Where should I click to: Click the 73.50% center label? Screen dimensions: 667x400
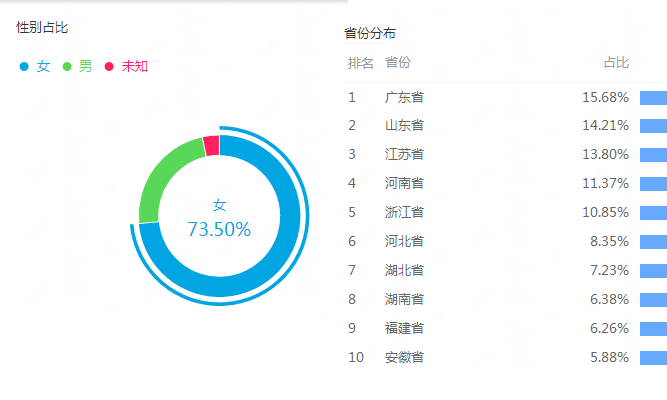pos(219,229)
